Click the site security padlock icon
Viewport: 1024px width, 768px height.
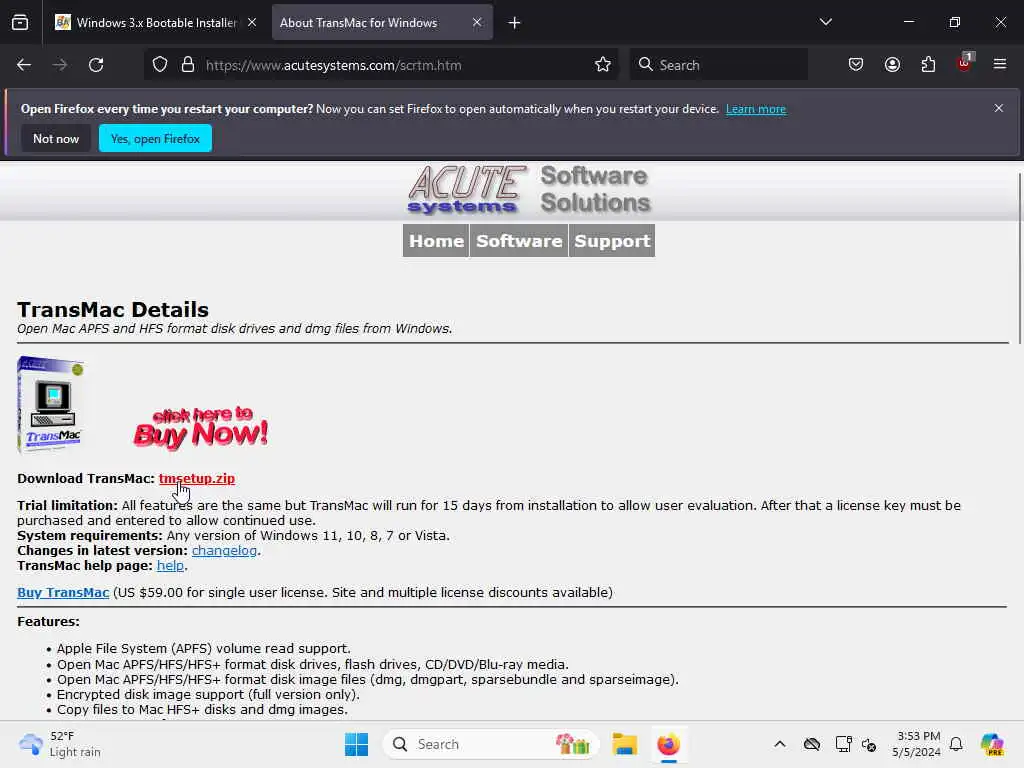coord(188,65)
